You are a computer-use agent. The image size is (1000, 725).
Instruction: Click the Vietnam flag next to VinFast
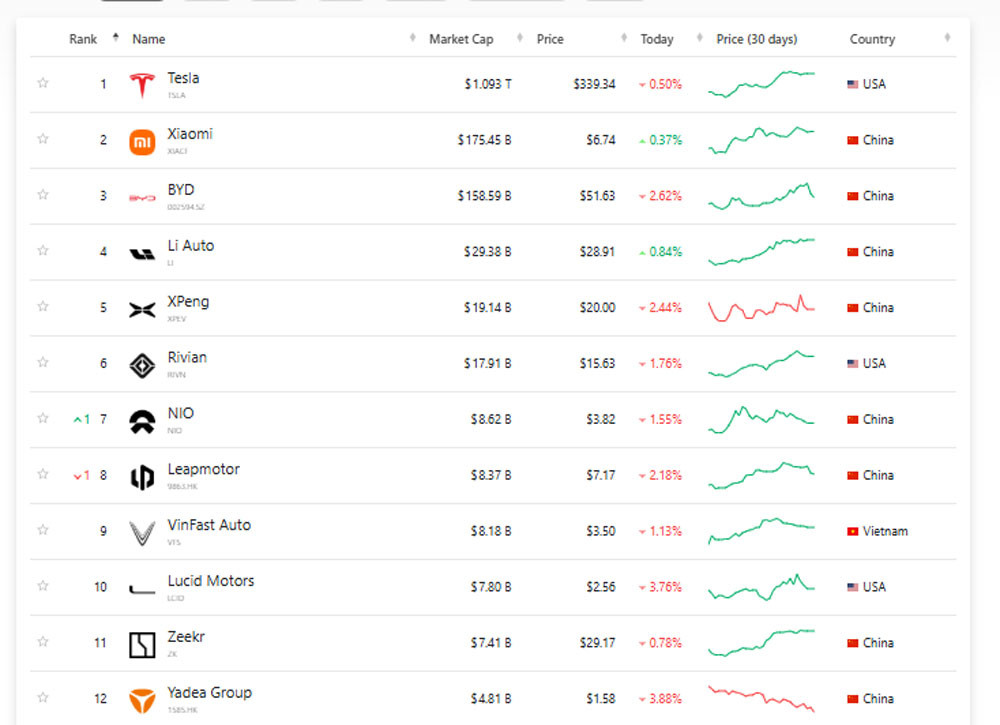point(853,532)
